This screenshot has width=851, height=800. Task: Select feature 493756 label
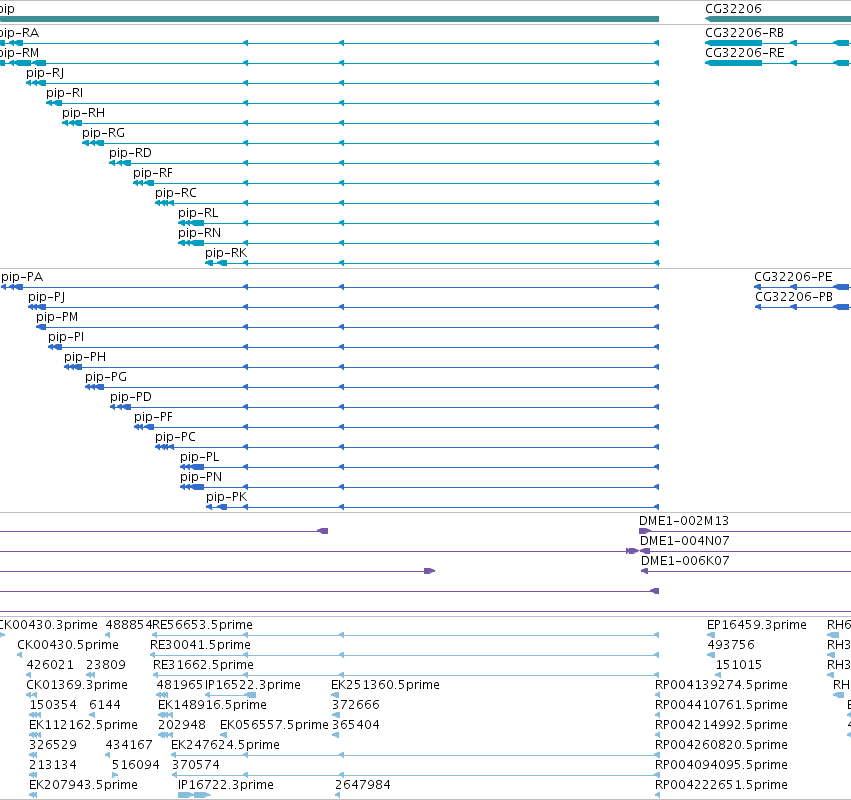click(x=731, y=645)
